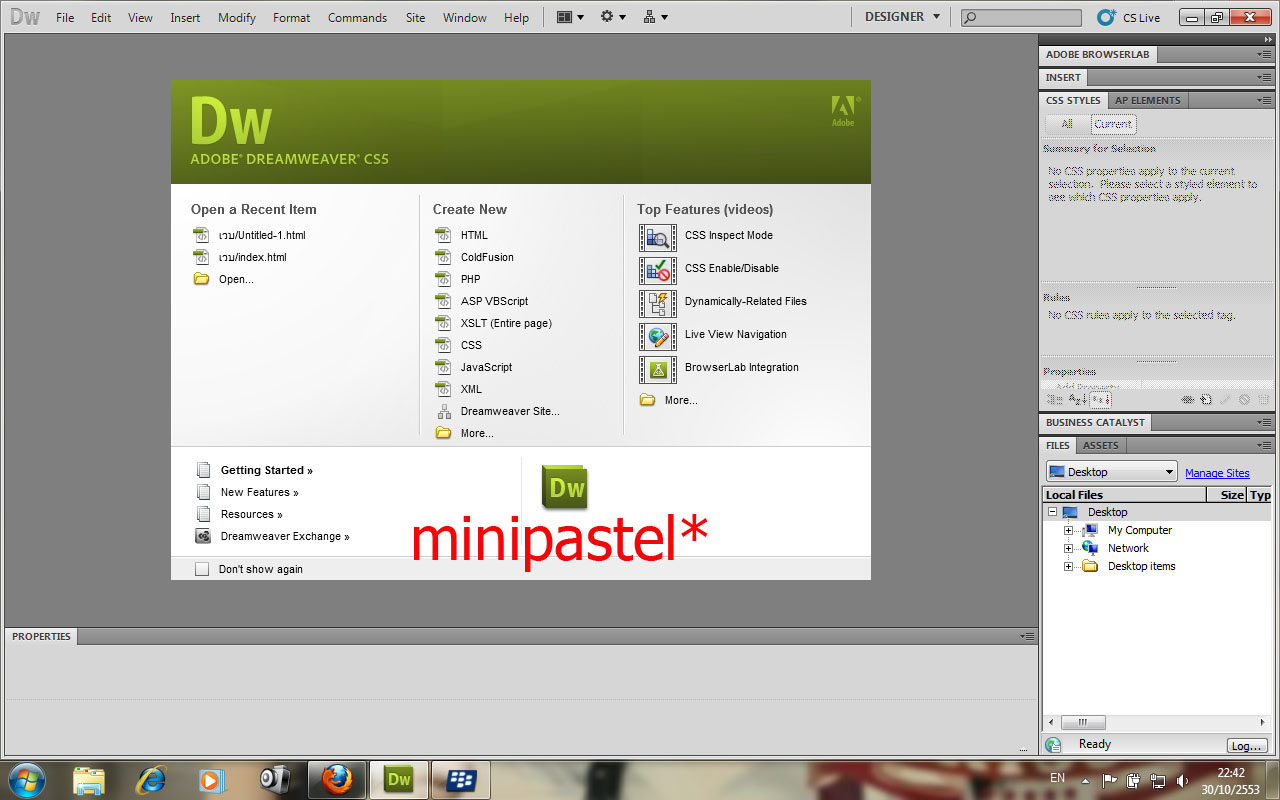Click the New CSS Rule icon
The image size is (1280, 800).
[1207, 399]
